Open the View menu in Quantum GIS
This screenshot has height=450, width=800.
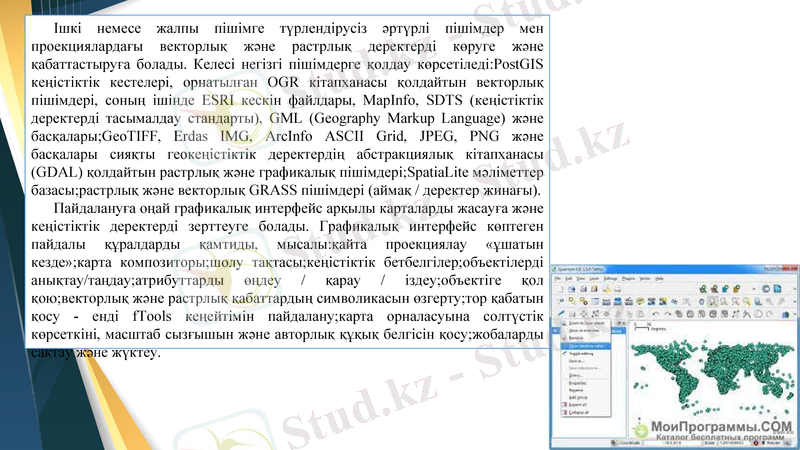[x=581, y=279]
